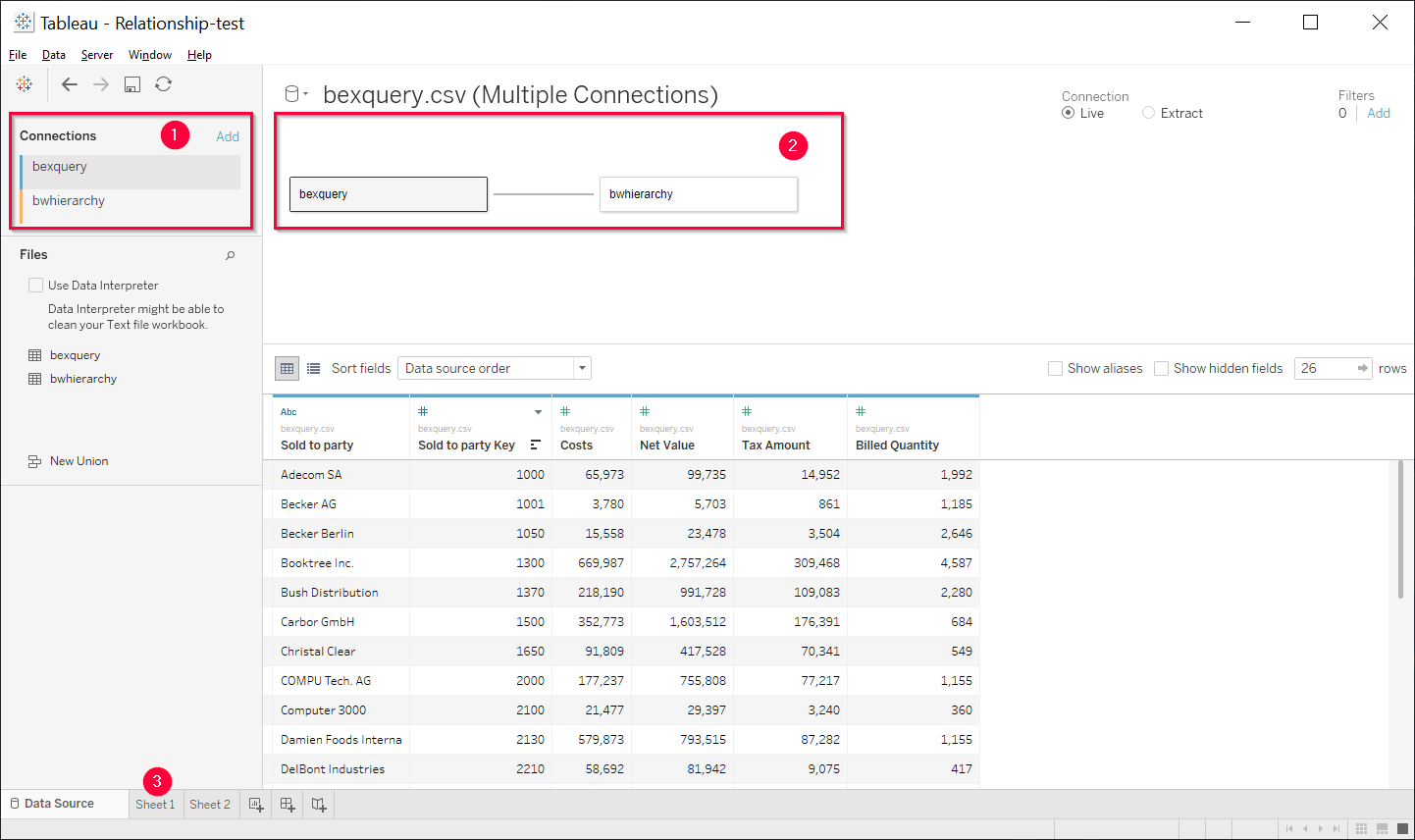Switch to metadata list view
This screenshot has height=840, width=1415.
coord(314,368)
